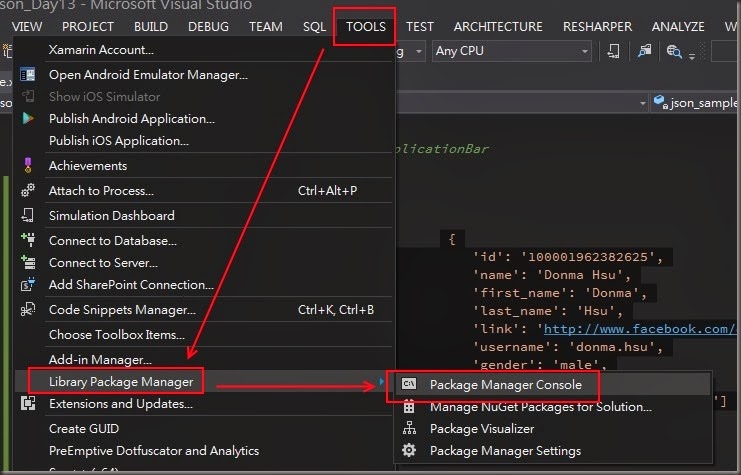The height and width of the screenshot is (475, 741).
Task: Open type navigation dropdown arrow in editor
Action: (x=642, y=103)
